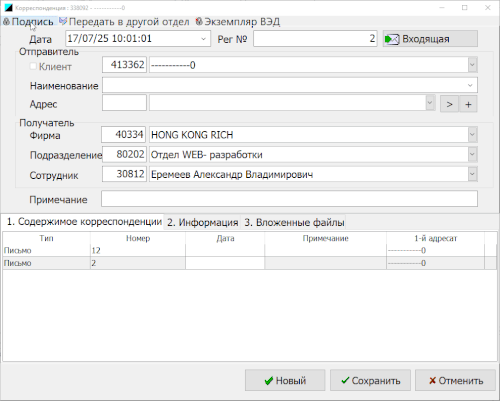Click the Дата column header in table
This screenshot has height=401, width=500.
coord(225,238)
